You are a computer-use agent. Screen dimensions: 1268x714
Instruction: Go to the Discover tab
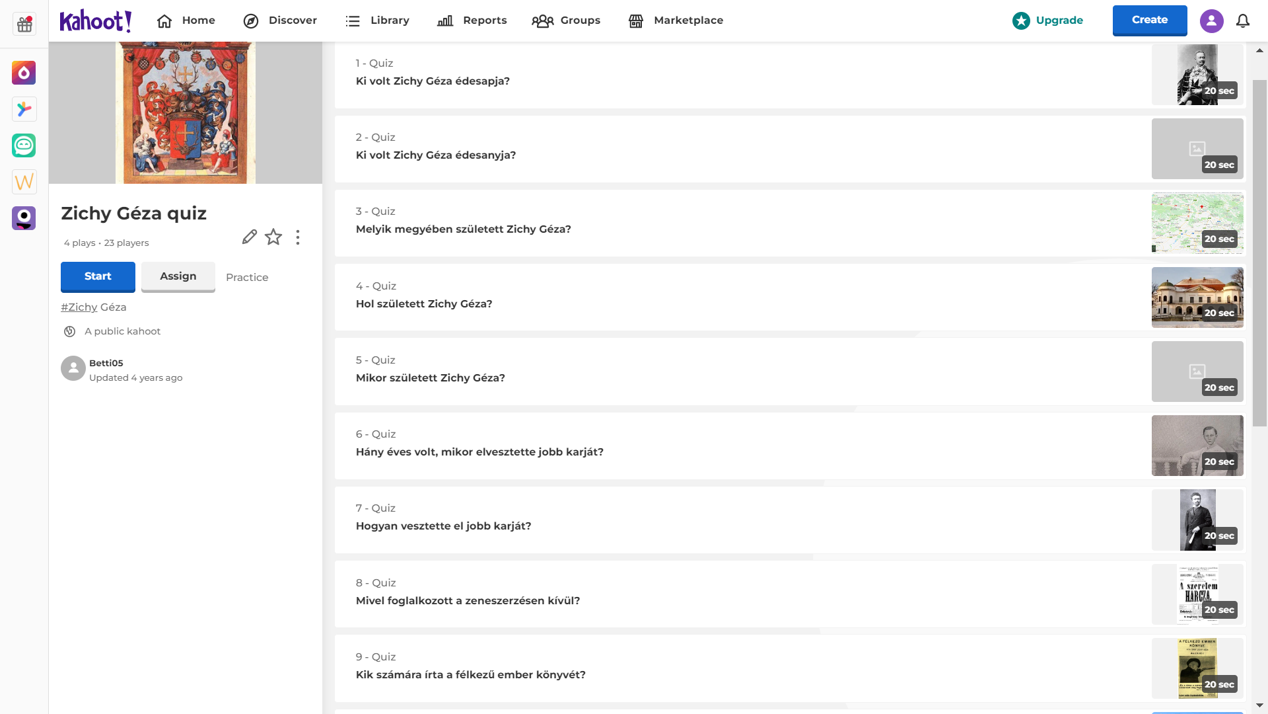[x=280, y=21]
